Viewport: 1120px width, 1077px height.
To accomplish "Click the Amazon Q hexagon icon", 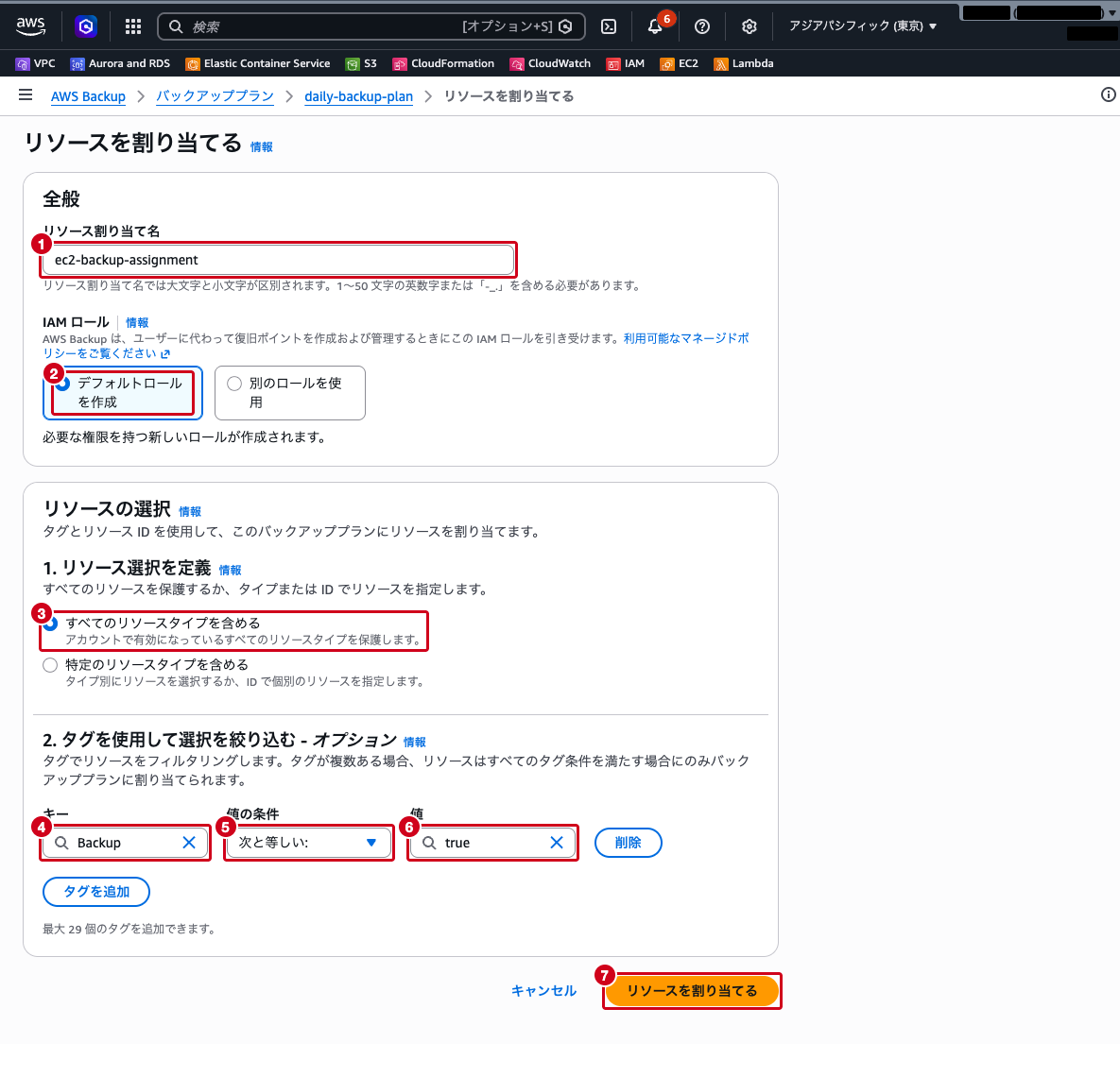I will tap(86, 26).
